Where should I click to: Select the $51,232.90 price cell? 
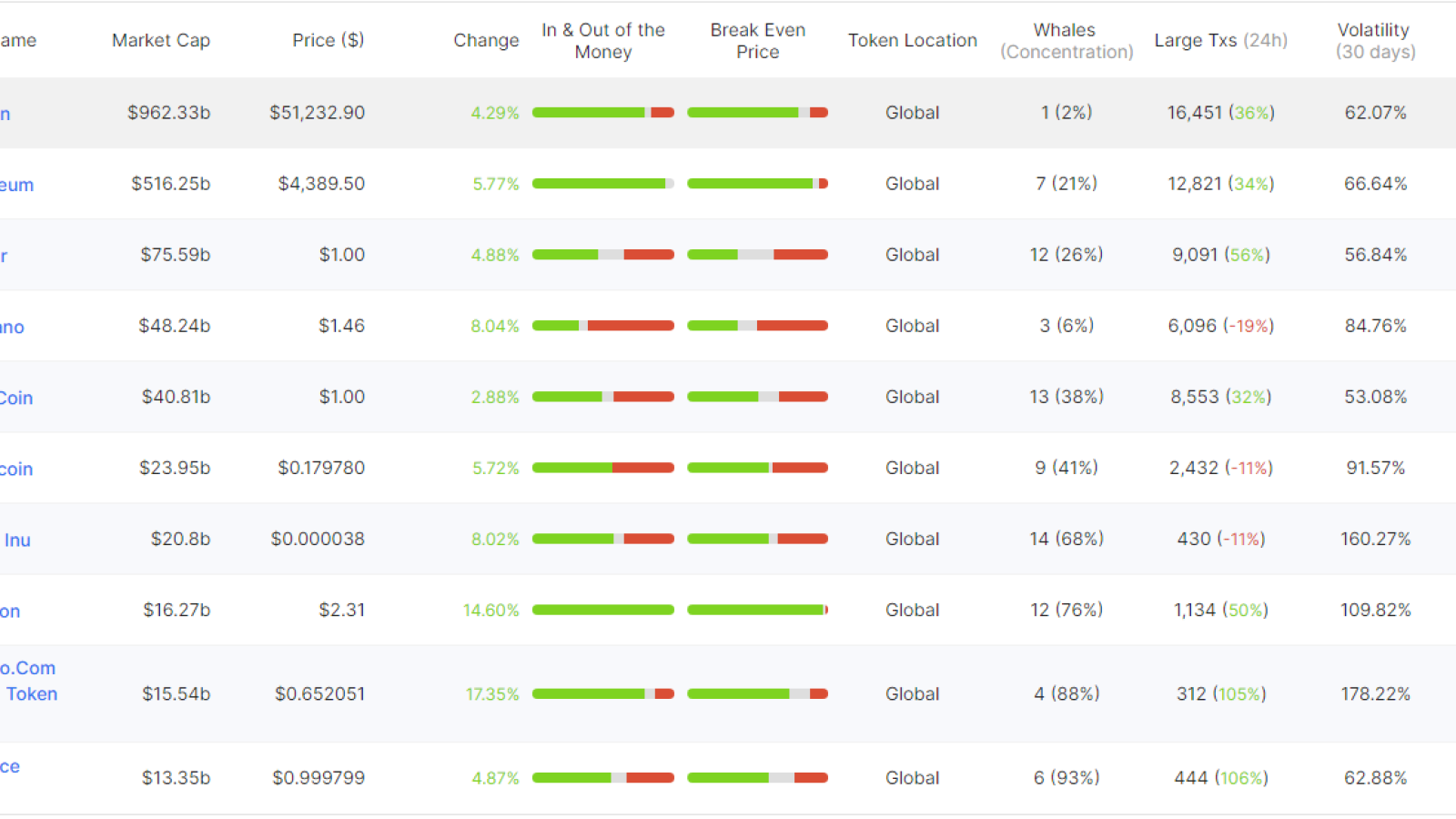tap(317, 113)
